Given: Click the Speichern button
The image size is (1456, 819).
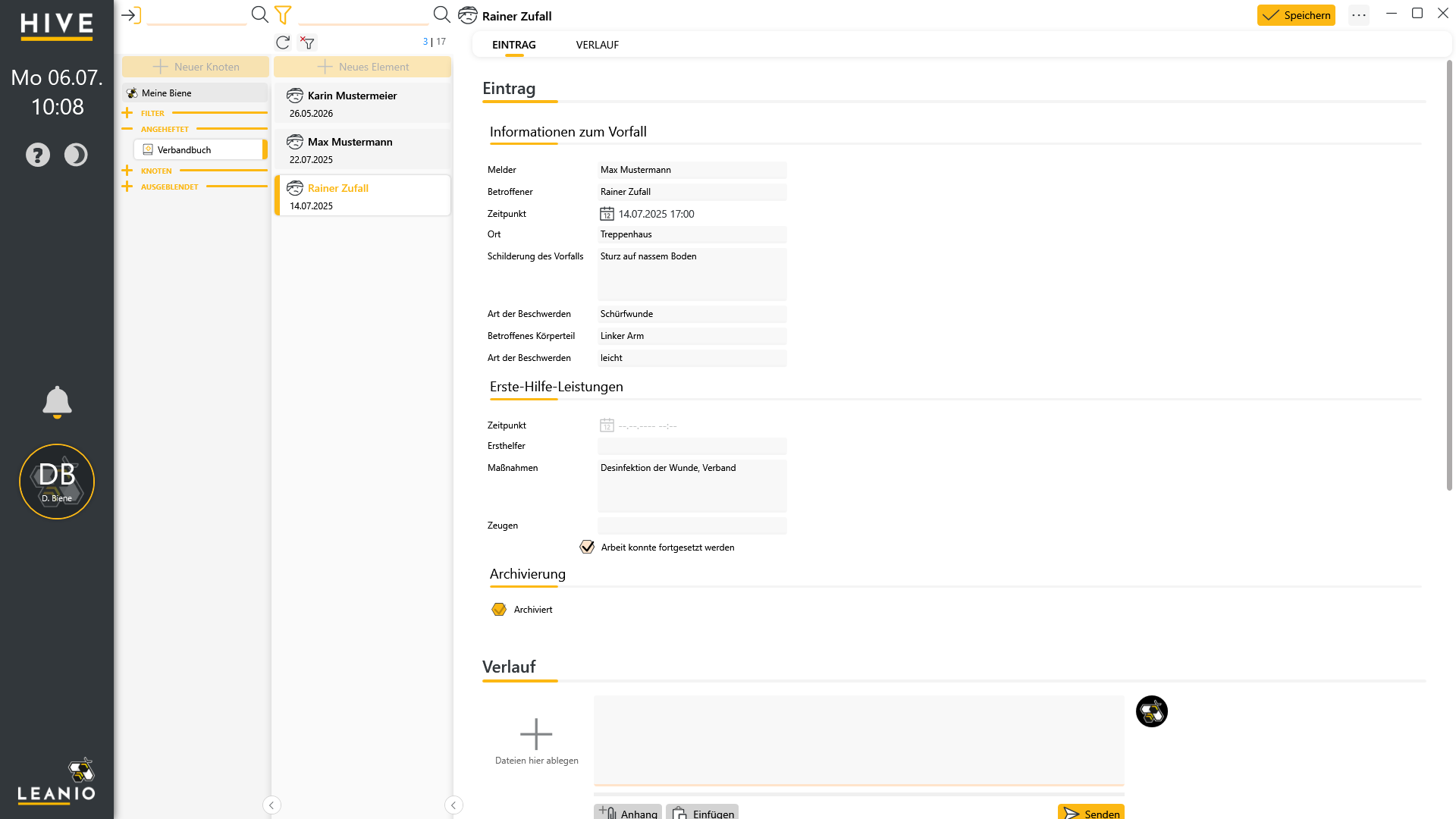Looking at the screenshot, I should (1296, 15).
